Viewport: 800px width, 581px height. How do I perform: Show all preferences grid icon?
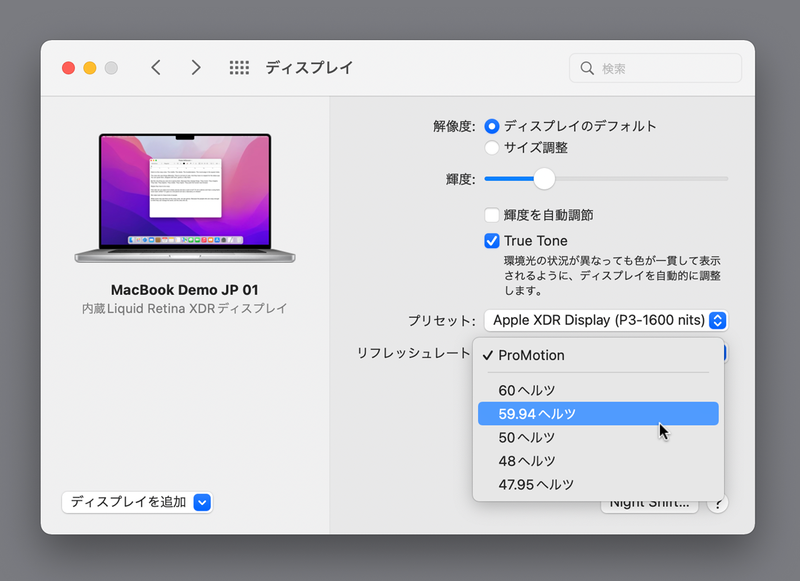tap(239, 67)
